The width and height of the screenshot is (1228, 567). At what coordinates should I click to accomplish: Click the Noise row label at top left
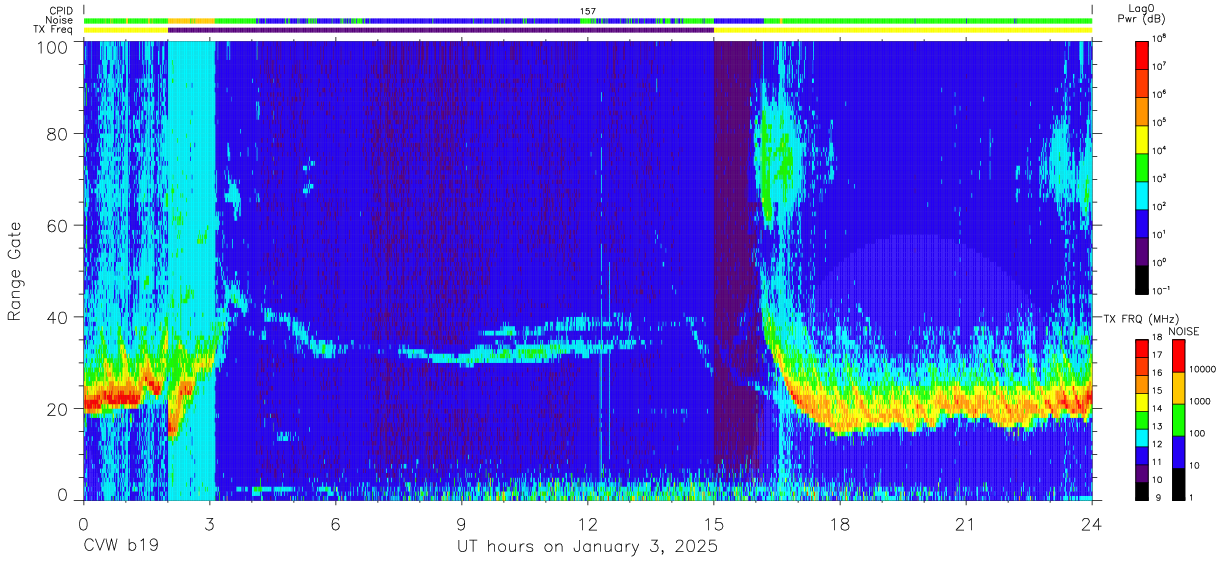pyautogui.click(x=61, y=20)
